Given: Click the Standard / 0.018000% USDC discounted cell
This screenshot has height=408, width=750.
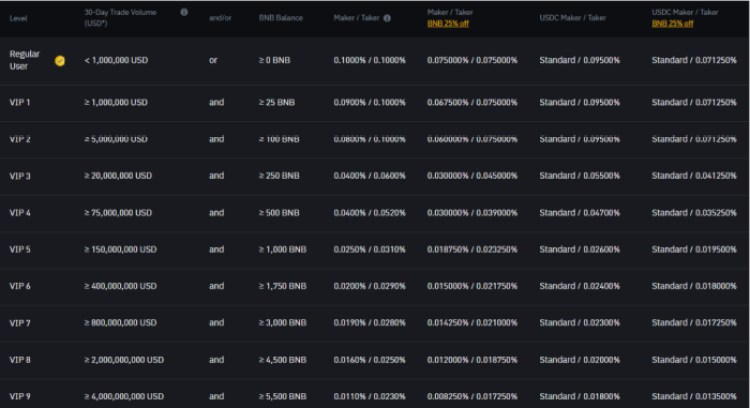Looking at the screenshot, I should pos(694,286).
